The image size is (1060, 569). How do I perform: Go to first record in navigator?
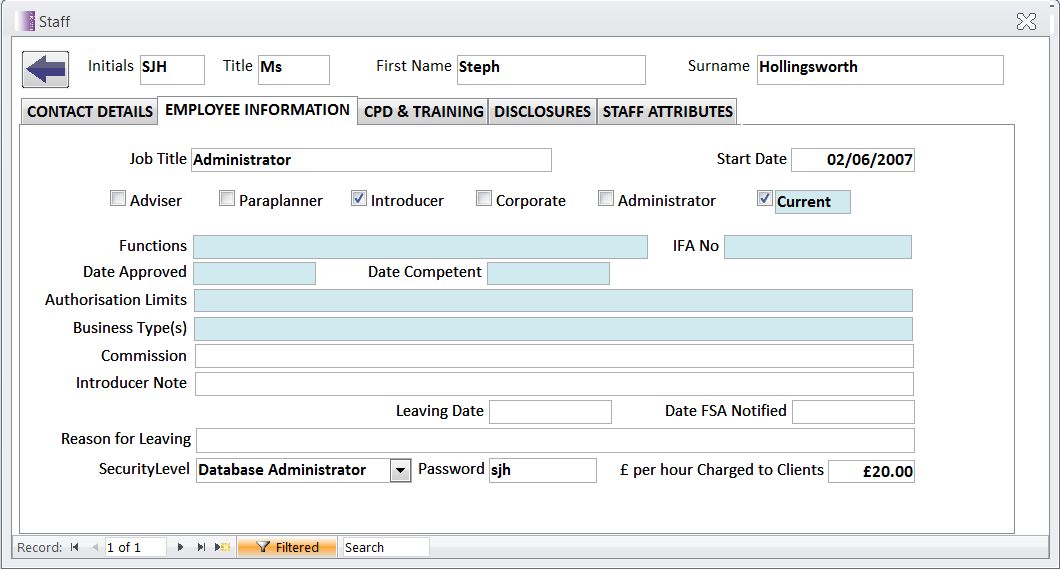pos(74,547)
